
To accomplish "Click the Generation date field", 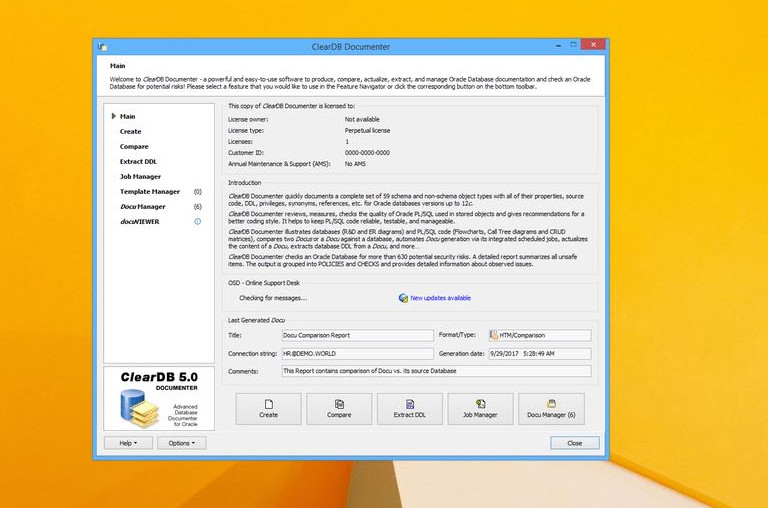I will 540,354.
